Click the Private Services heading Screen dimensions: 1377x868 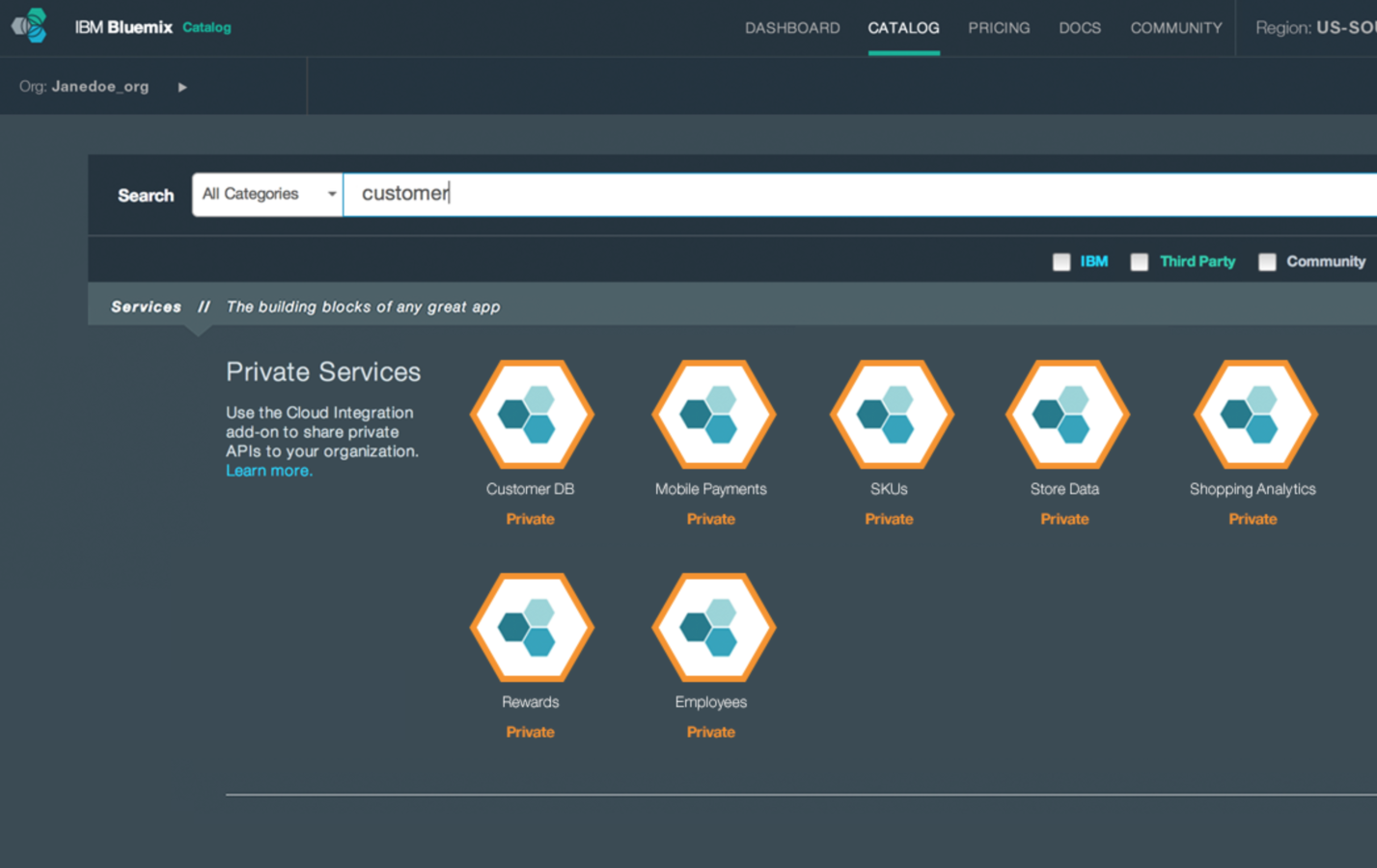pos(323,372)
